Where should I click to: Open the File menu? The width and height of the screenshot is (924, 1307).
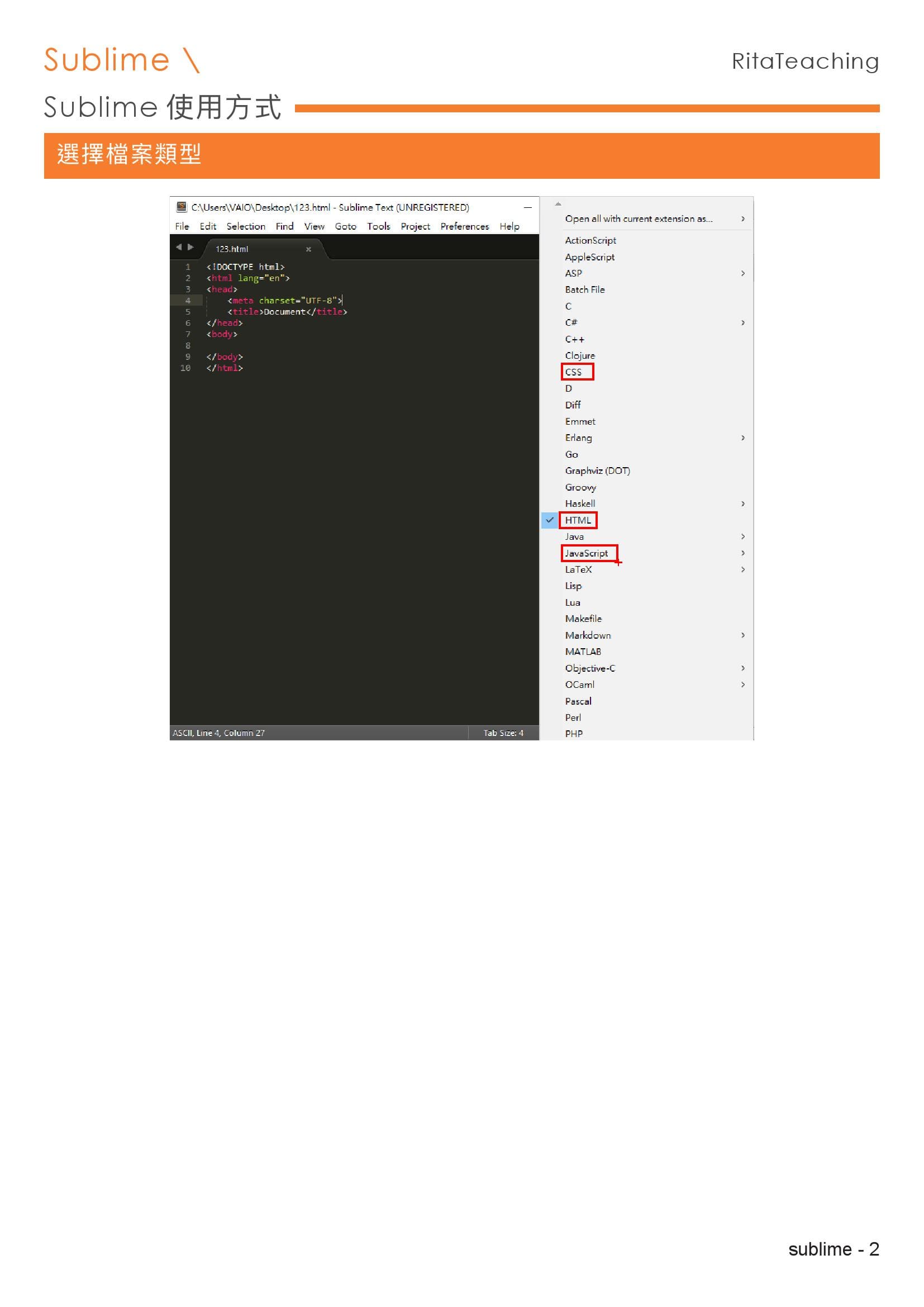[182, 226]
